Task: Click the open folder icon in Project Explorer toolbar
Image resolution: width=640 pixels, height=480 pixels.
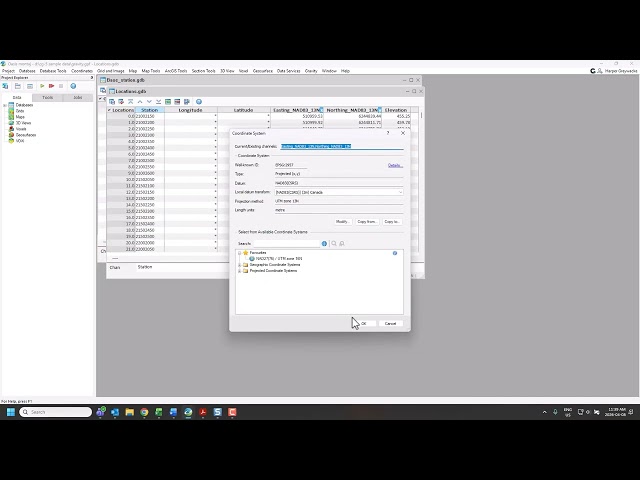Action: [18, 86]
